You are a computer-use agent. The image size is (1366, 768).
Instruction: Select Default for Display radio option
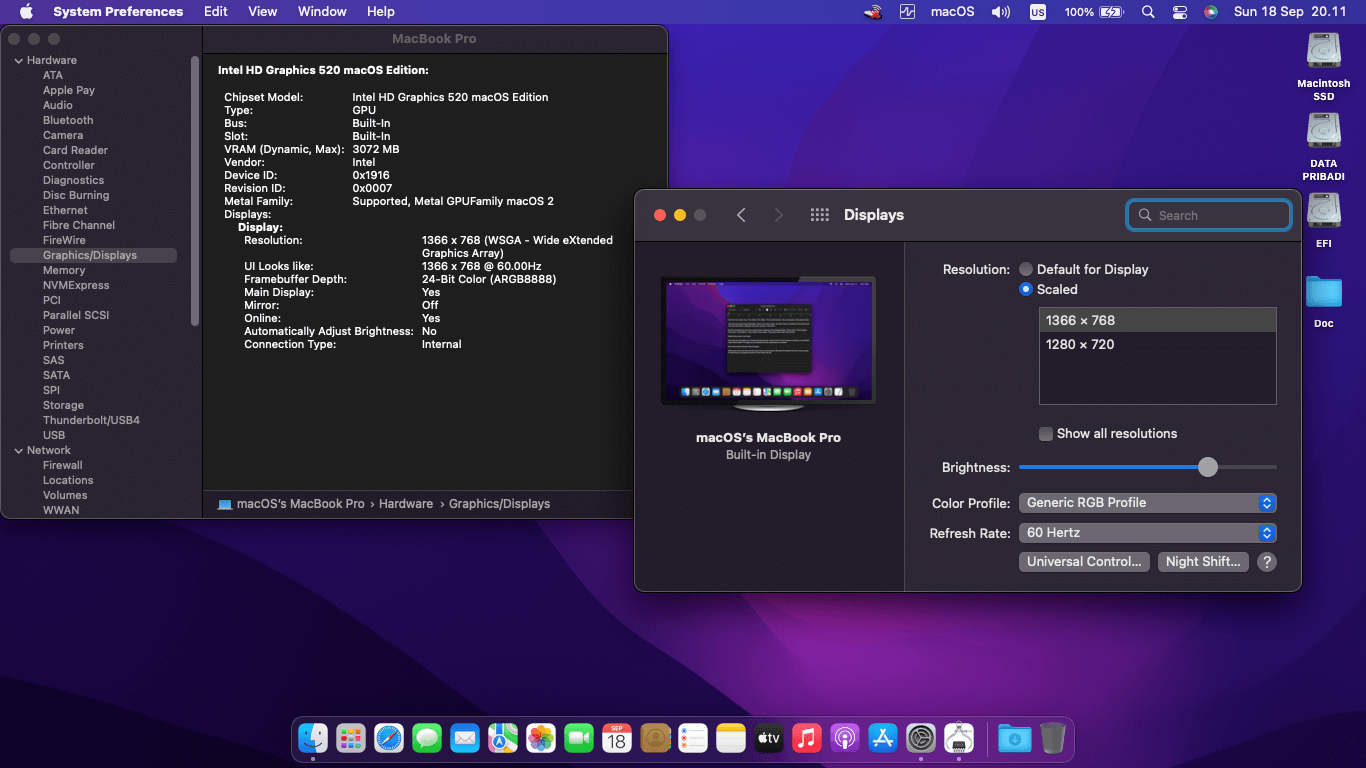coord(1026,269)
